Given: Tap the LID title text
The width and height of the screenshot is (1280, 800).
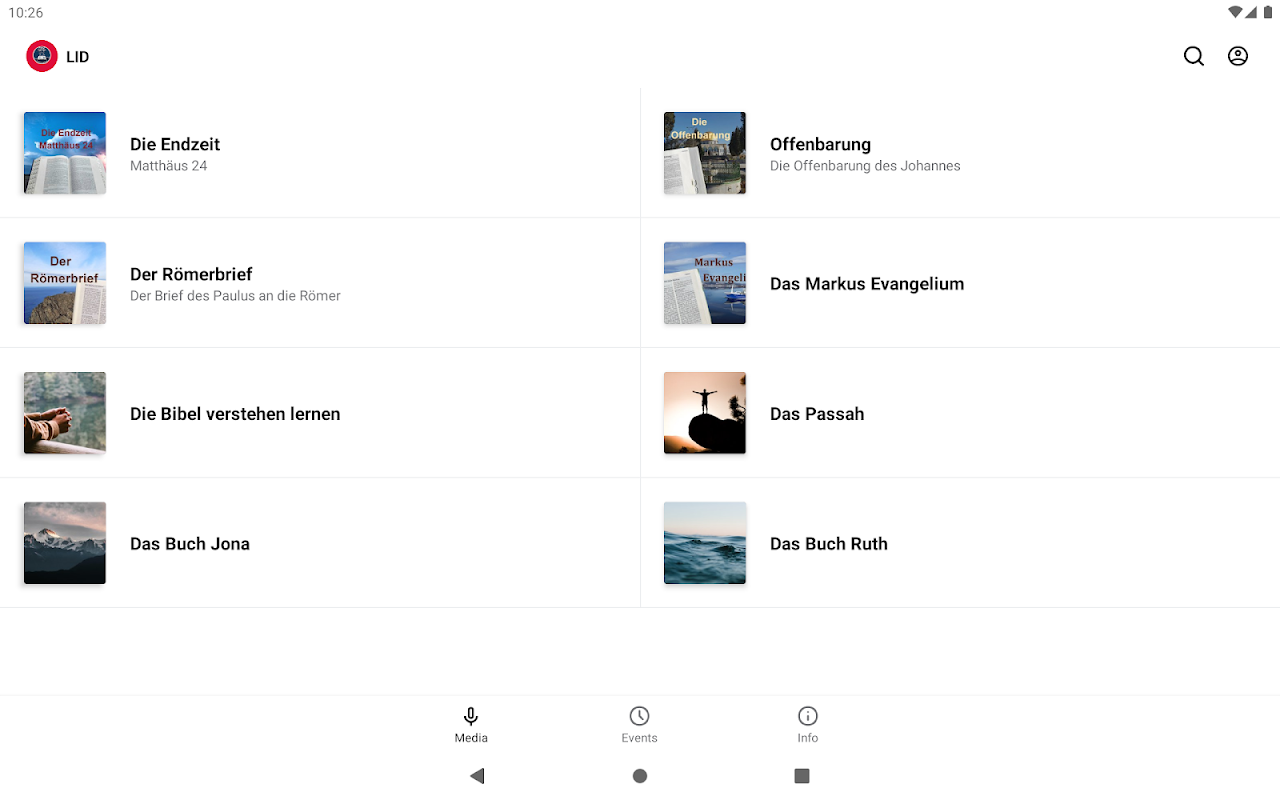Looking at the screenshot, I should coord(78,57).
